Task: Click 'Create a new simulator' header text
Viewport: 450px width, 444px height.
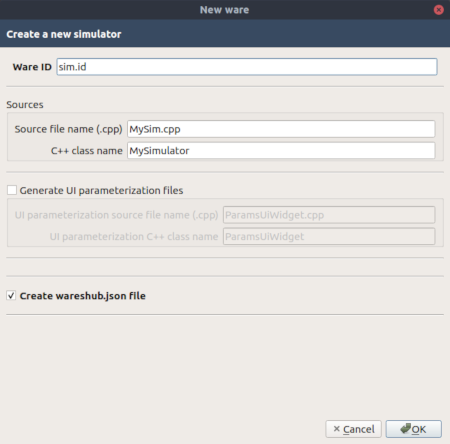Action: (64, 34)
